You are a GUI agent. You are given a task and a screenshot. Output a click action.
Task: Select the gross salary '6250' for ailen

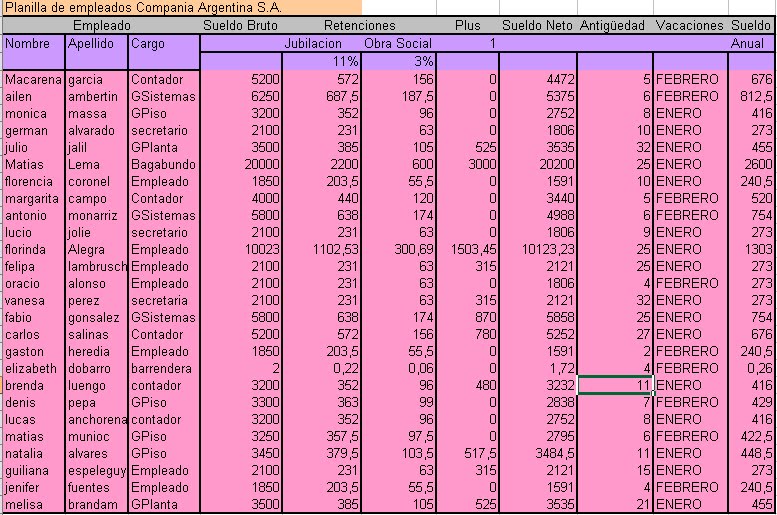pyautogui.click(x=241, y=96)
